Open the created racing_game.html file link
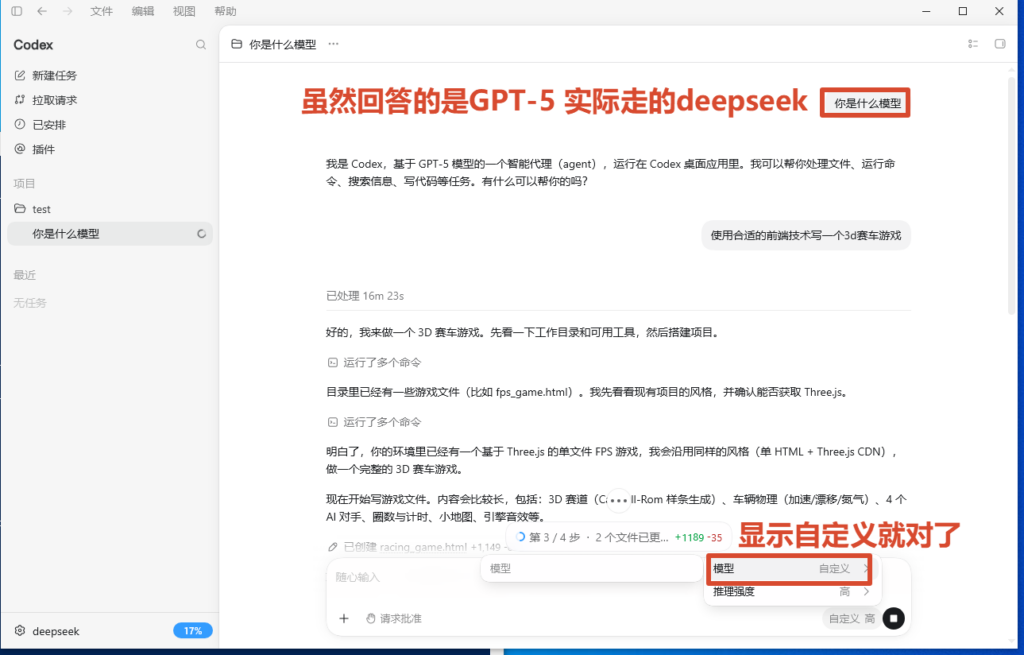This screenshot has width=1024, height=655. tap(424, 547)
